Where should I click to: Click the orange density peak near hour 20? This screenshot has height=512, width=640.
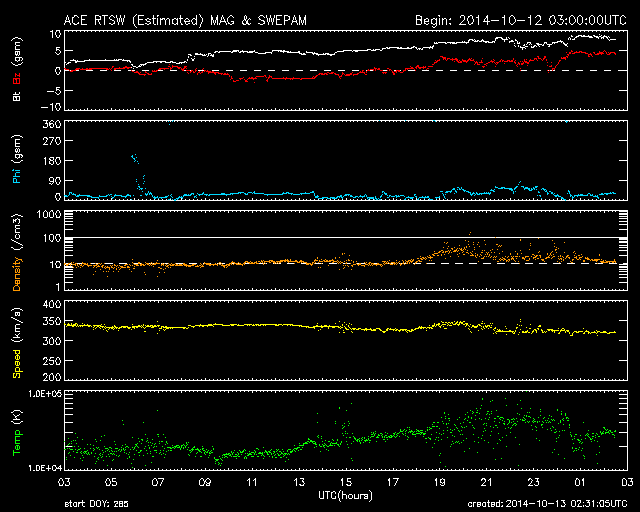470,234
